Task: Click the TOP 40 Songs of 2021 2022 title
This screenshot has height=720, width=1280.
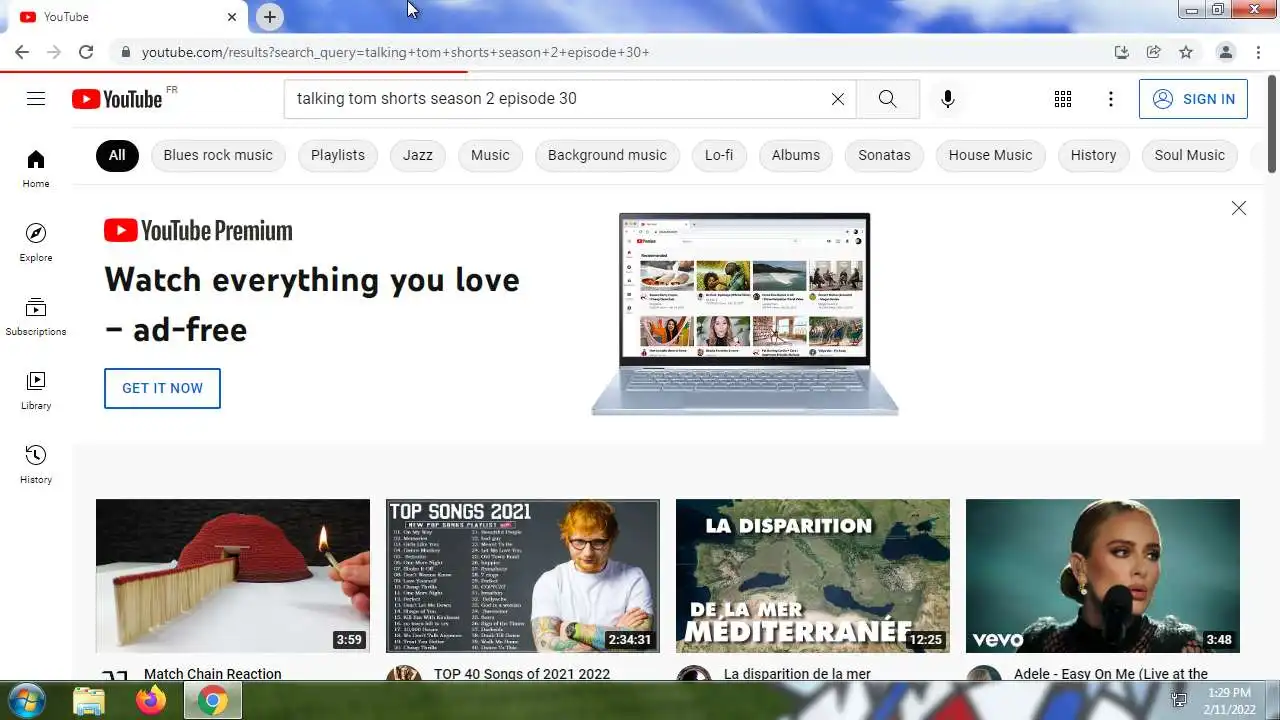Action: pyautogui.click(x=522, y=674)
